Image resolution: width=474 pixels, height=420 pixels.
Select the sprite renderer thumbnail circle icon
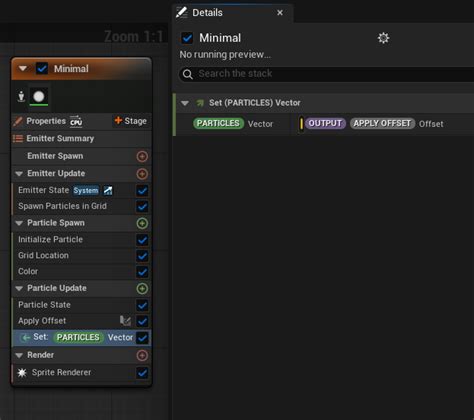click(x=39, y=97)
